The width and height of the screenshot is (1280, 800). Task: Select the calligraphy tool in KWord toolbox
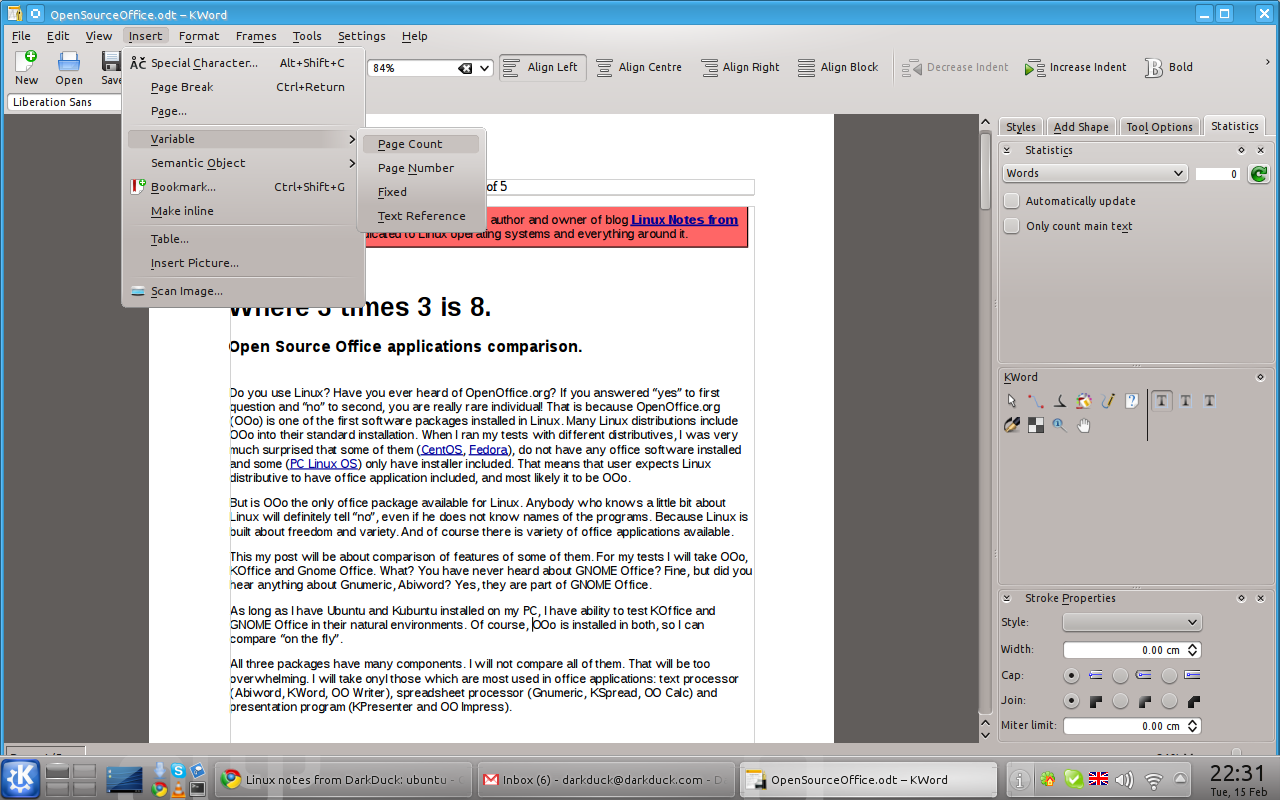(x=1059, y=400)
